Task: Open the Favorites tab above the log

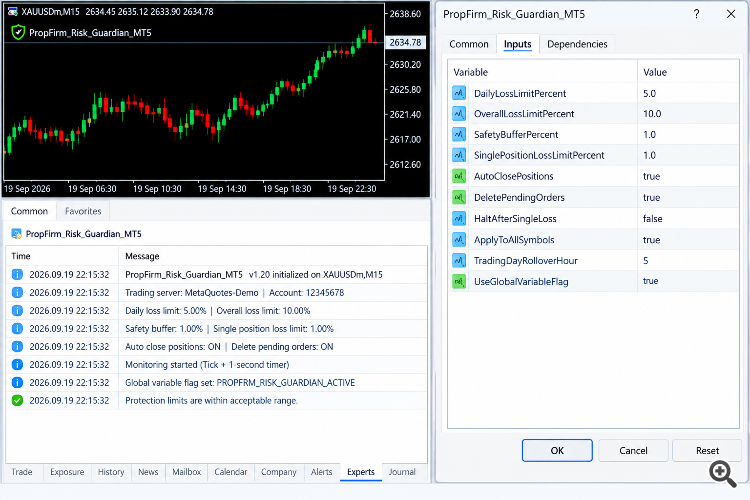Action: coord(83,211)
